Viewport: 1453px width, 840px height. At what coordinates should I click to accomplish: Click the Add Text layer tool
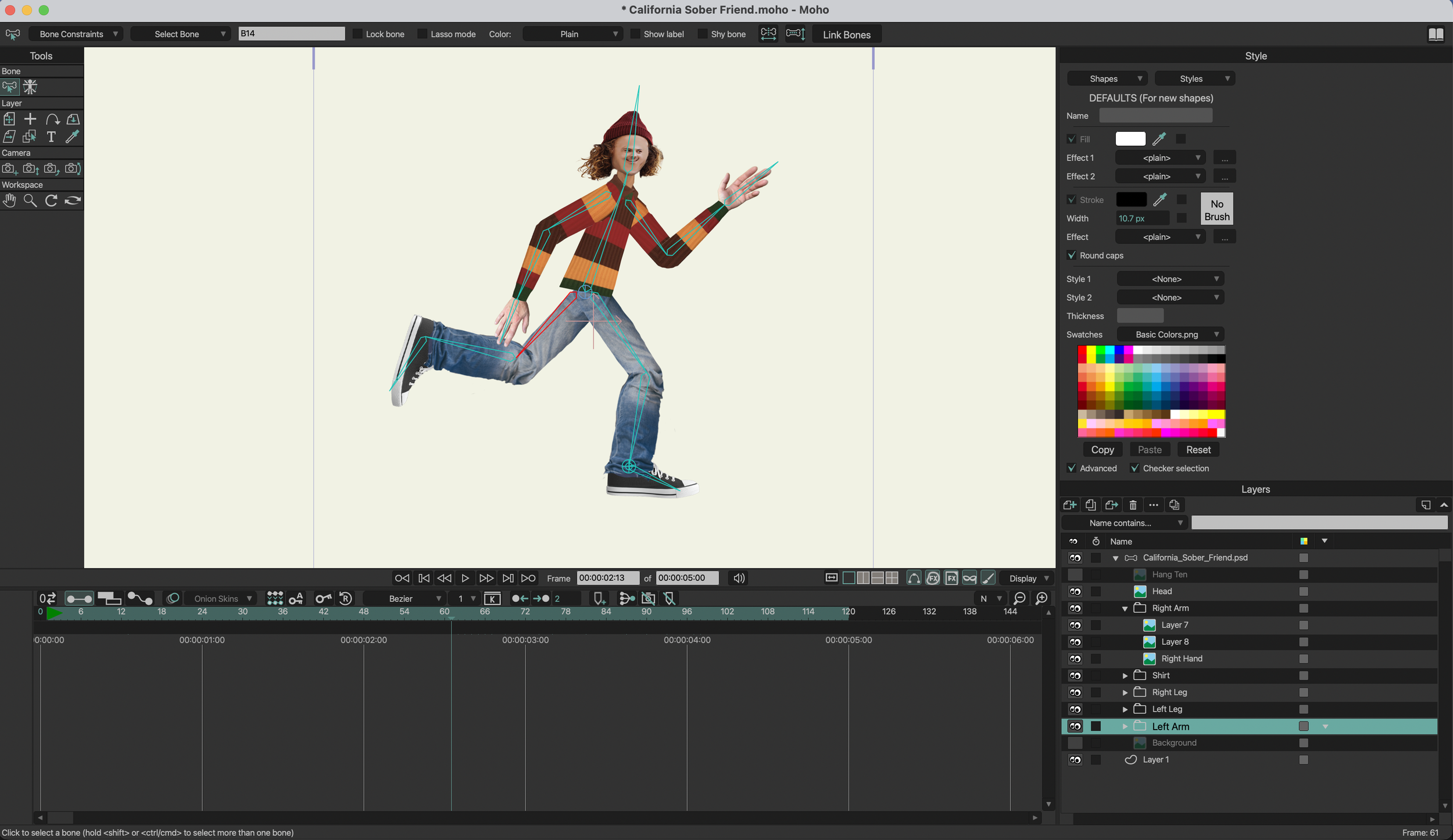pos(51,137)
